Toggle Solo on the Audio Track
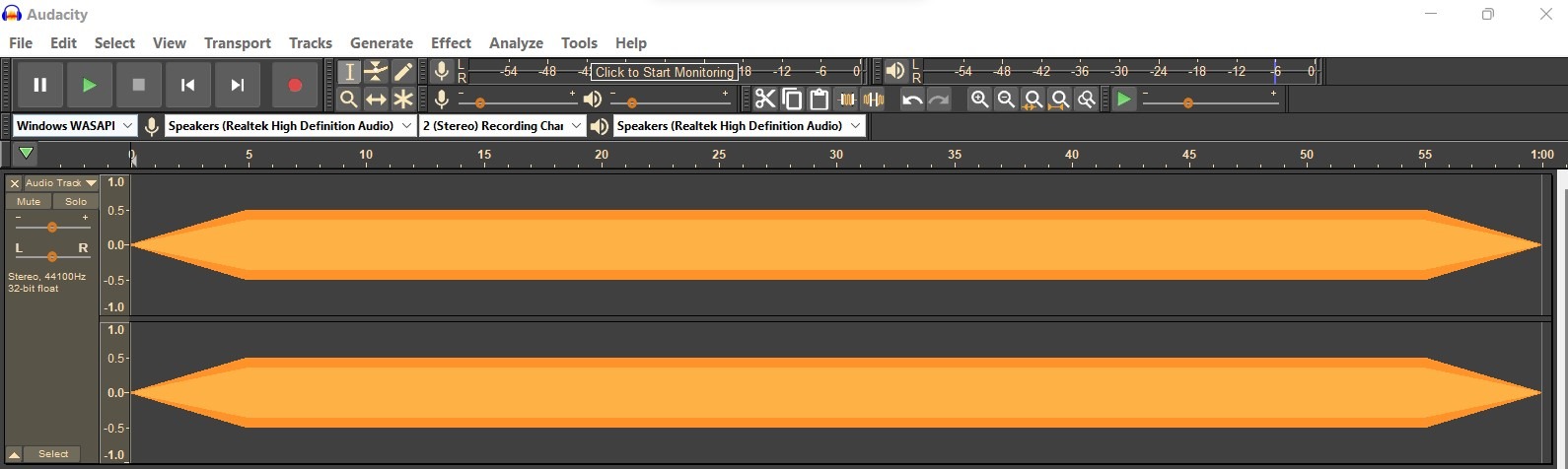 [76, 201]
